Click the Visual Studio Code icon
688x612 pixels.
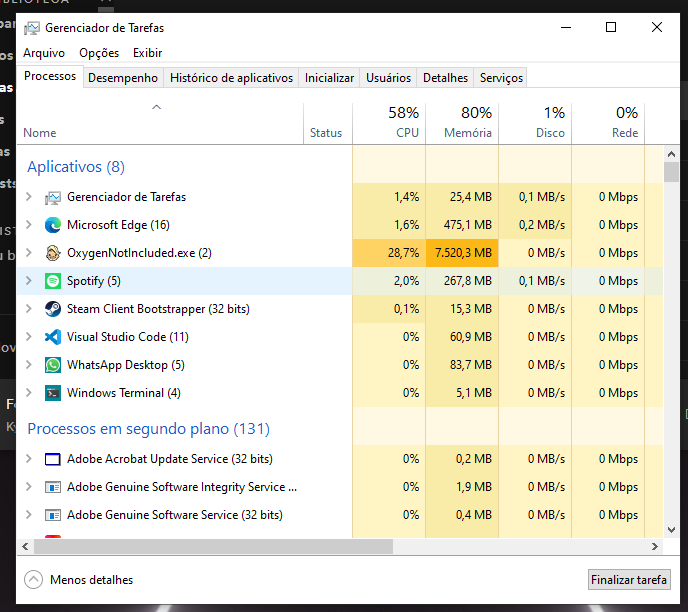pyautogui.click(x=53, y=337)
